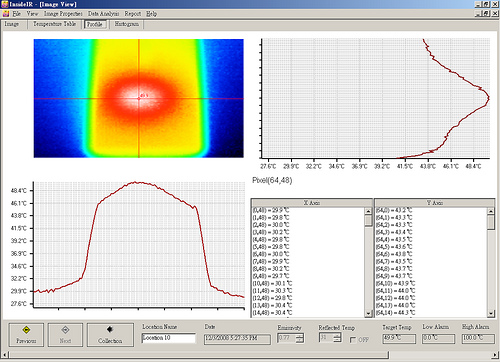
Task: Open the View menu
Action: tap(32, 14)
